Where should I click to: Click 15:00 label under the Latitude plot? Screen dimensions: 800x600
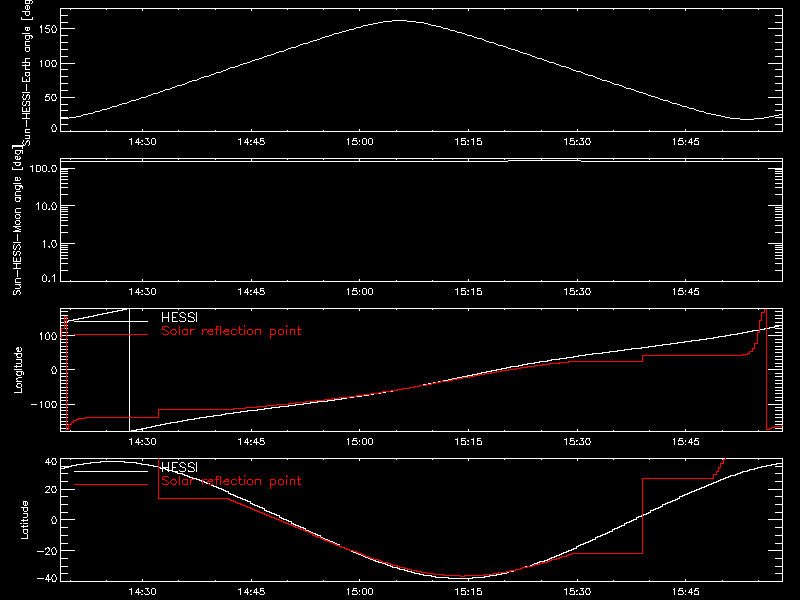point(360,592)
